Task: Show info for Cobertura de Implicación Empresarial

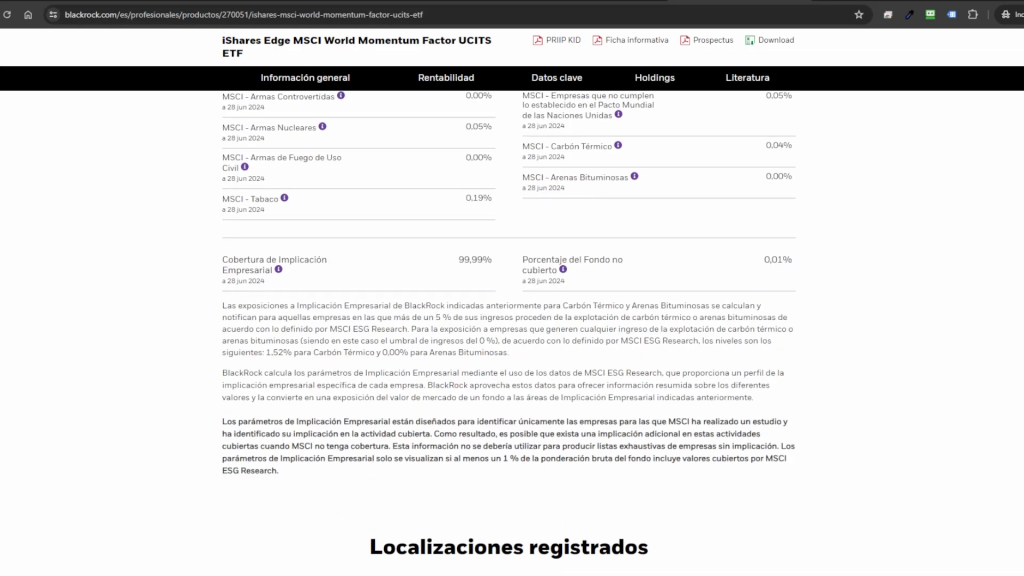Action: coord(279,269)
